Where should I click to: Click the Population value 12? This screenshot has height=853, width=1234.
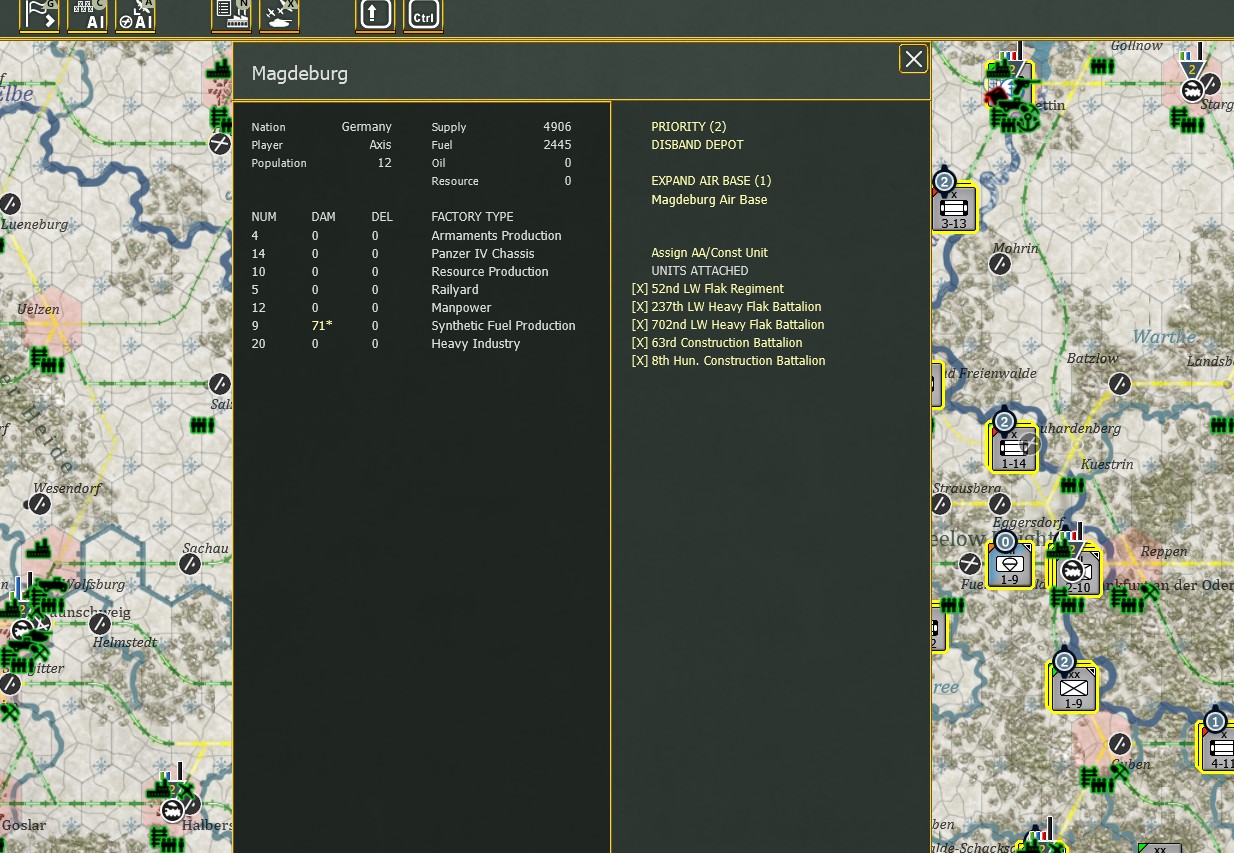tap(385, 163)
